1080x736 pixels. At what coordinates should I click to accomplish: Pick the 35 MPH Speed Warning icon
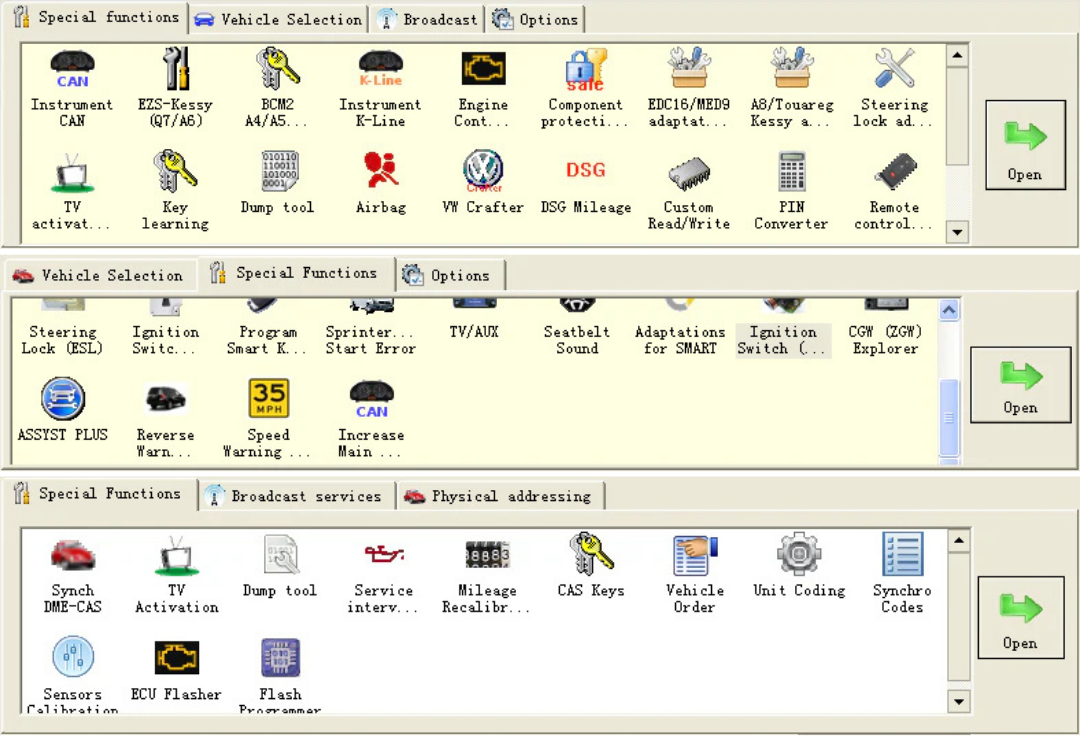point(268,399)
